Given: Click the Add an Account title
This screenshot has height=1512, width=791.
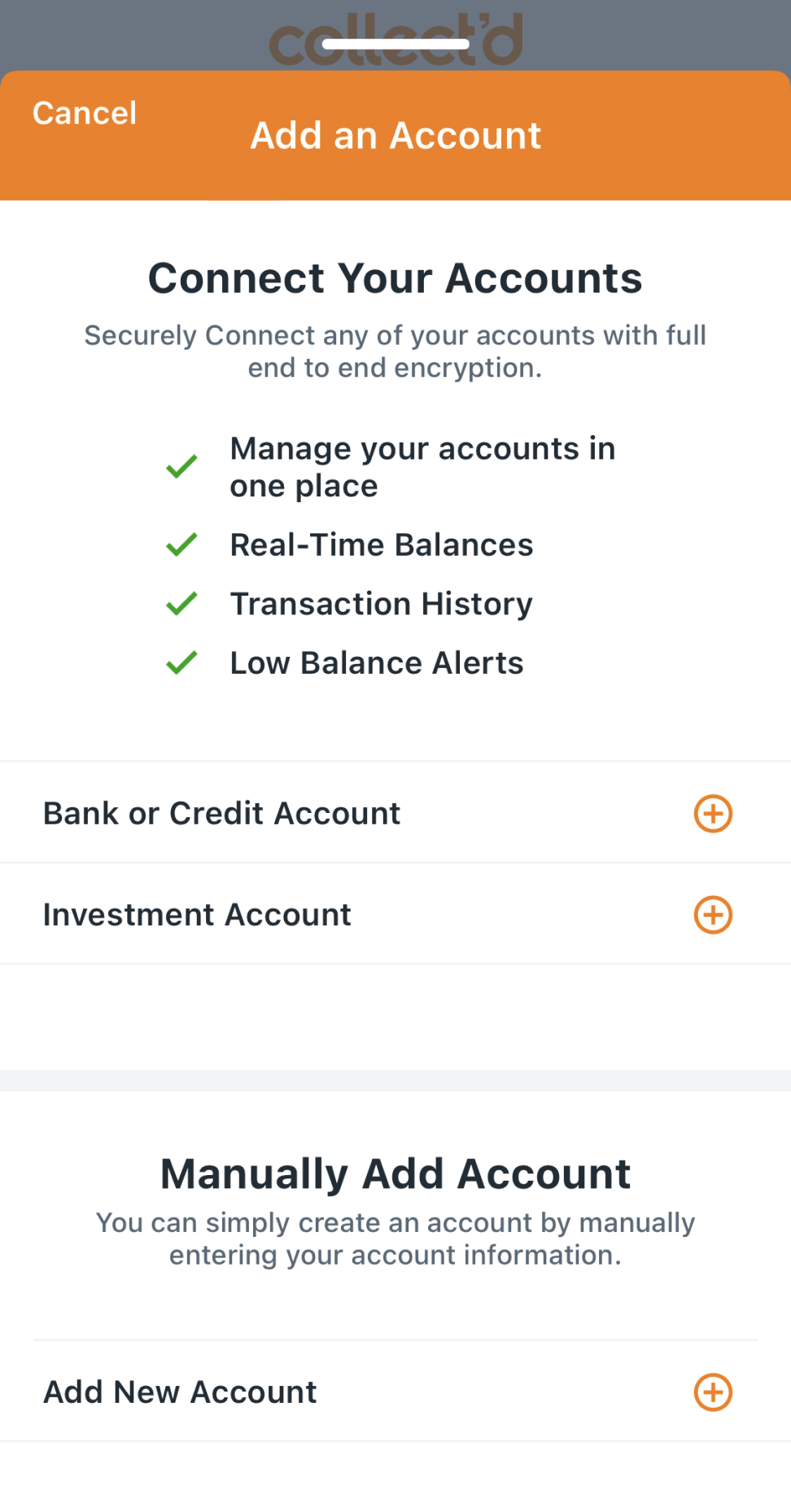Looking at the screenshot, I should 395,135.
